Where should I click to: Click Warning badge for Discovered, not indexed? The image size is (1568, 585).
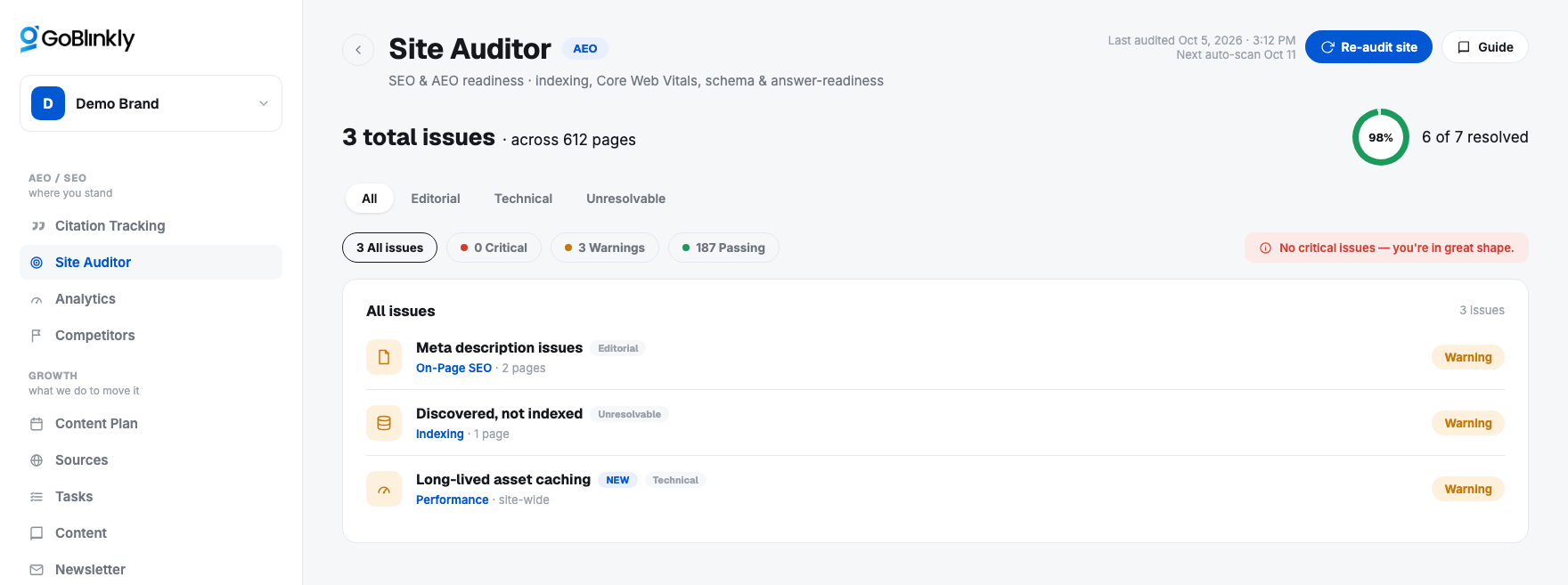(x=1468, y=423)
